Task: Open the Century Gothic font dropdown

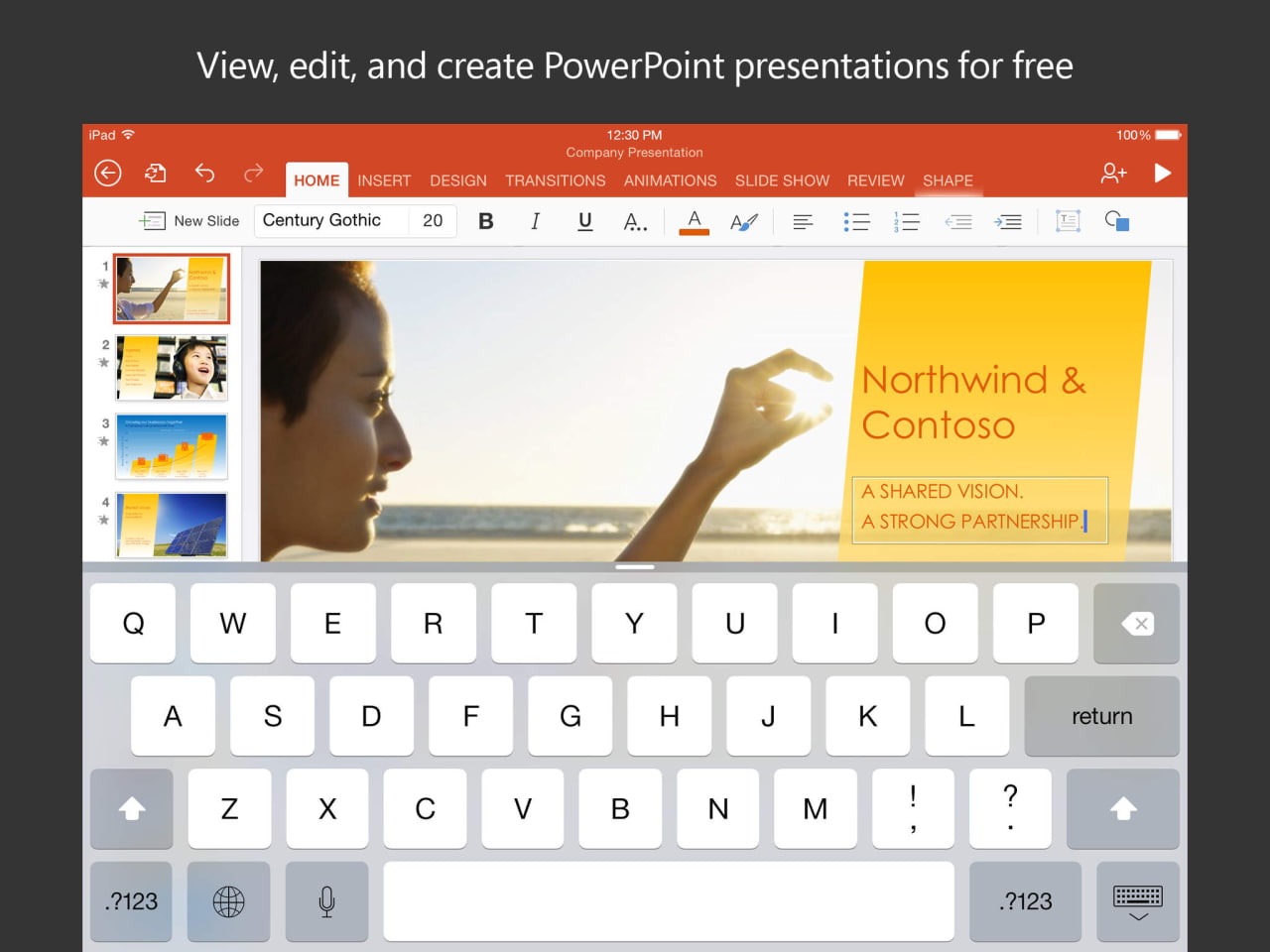Action: pyautogui.click(x=331, y=221)
